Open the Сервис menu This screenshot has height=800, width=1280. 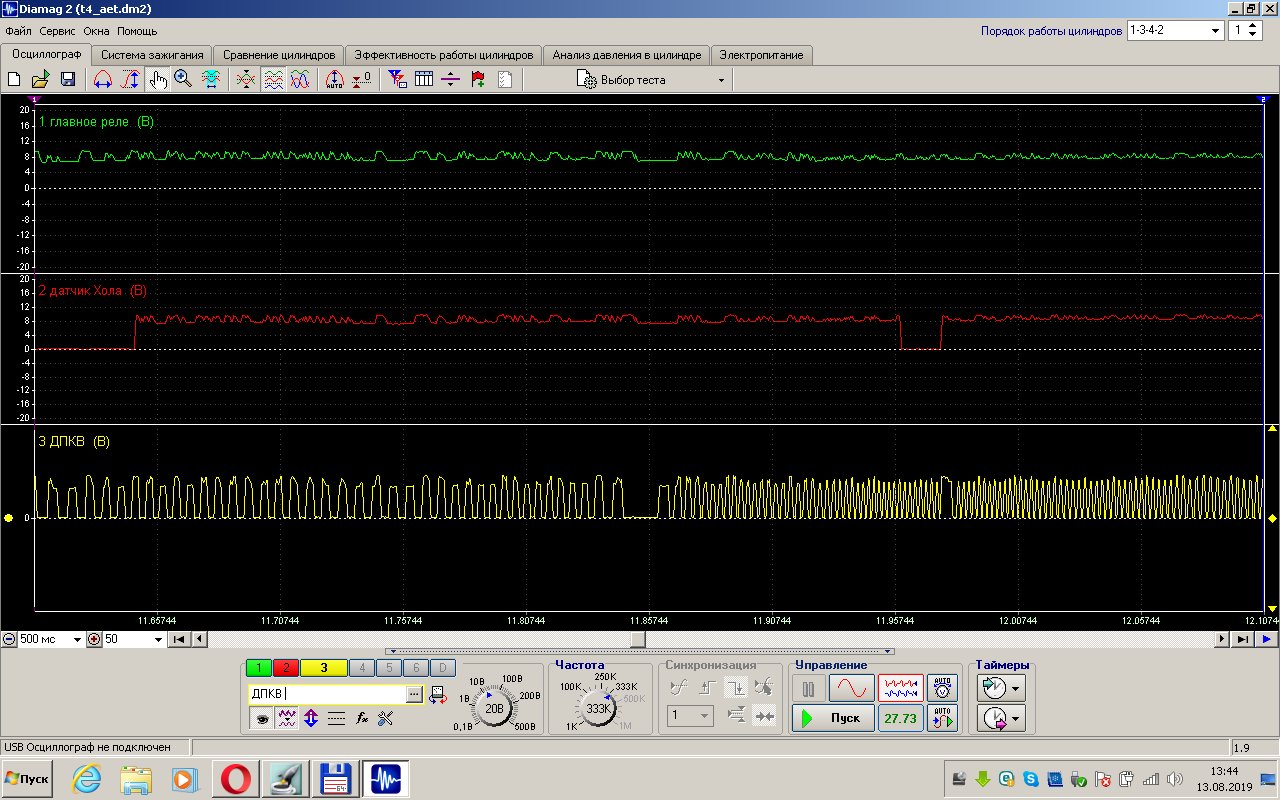57,31
